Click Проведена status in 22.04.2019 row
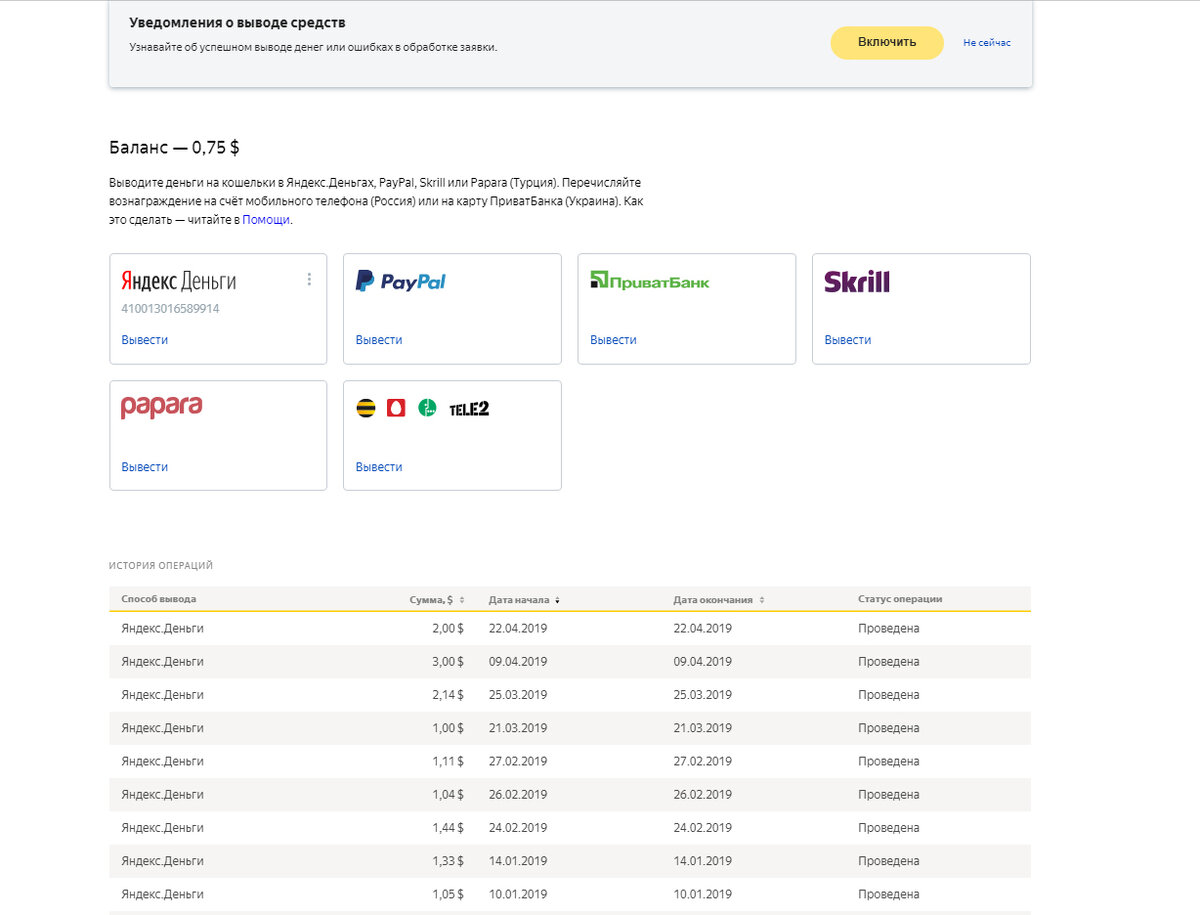Viewport: 1200px width, 915px height. (x=888, y=628)
